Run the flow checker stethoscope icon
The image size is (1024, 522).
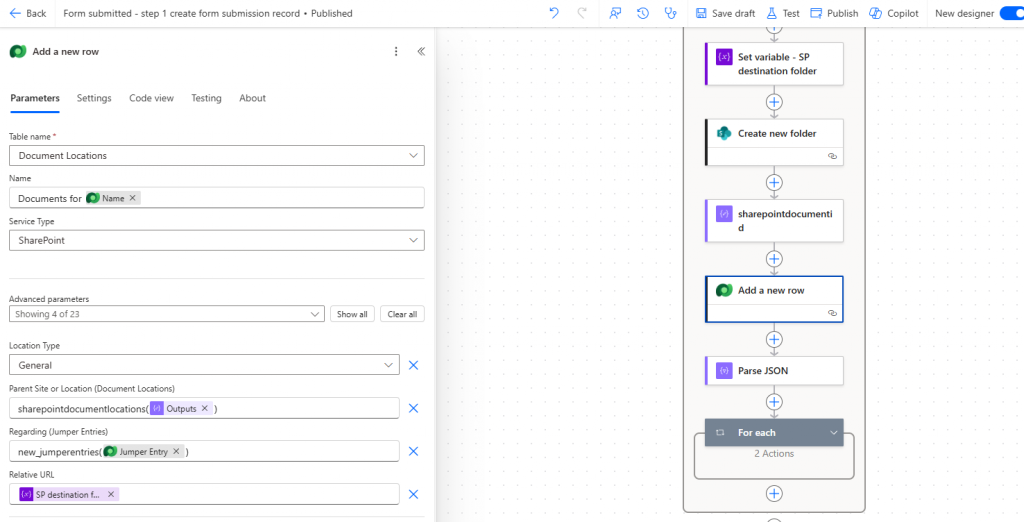[x=671, y=13]
